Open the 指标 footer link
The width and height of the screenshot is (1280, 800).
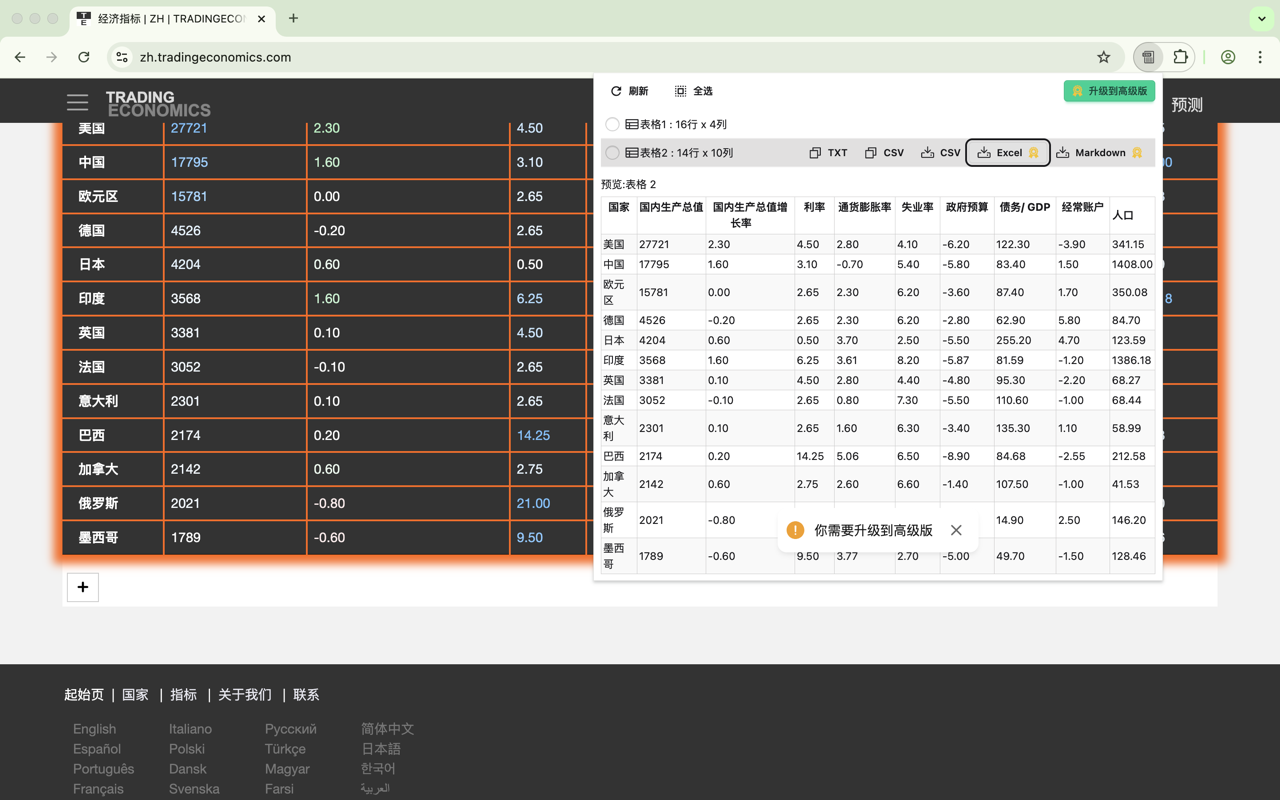click(183, 694)
